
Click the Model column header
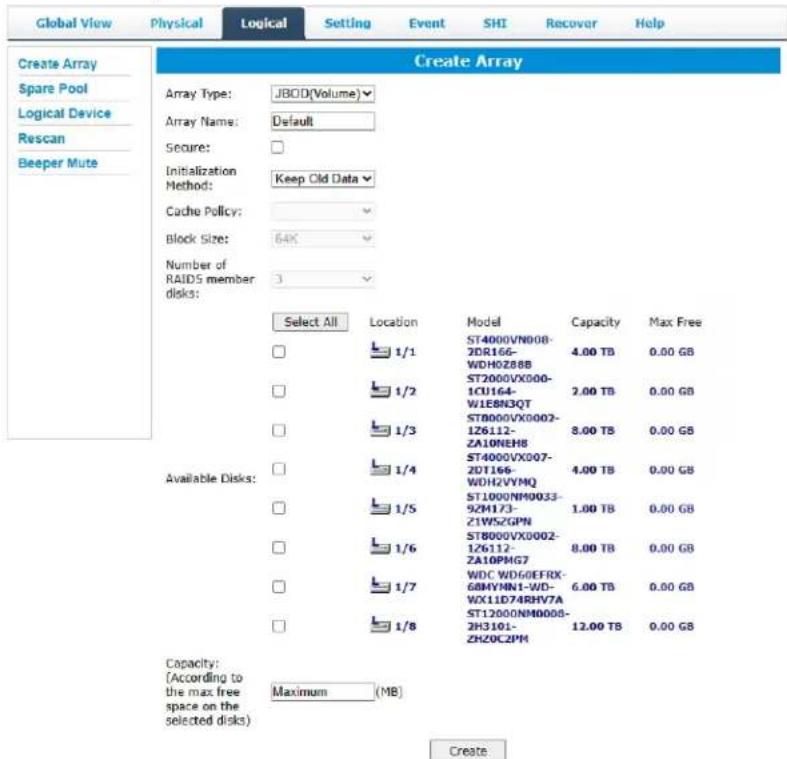483,322
